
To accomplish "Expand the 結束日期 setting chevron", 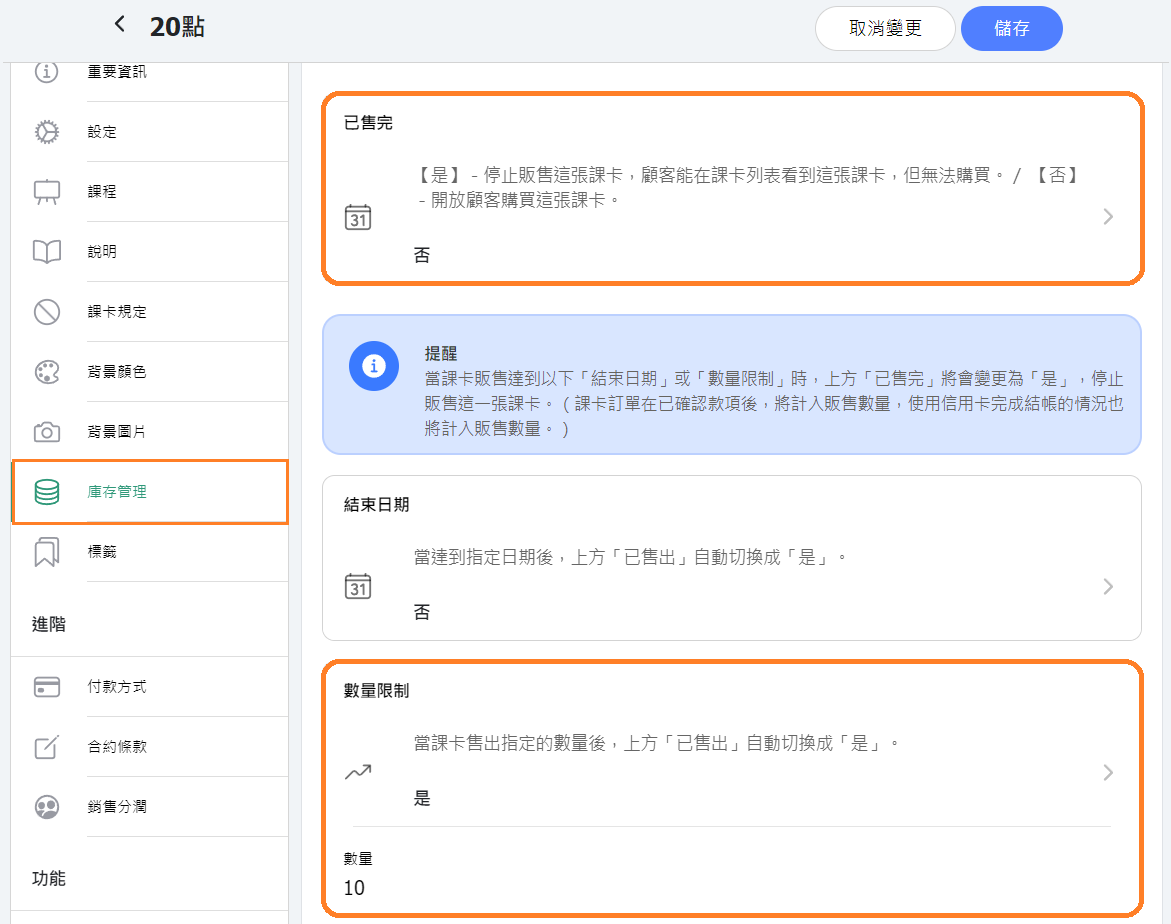I will (x=1107, y=587).
